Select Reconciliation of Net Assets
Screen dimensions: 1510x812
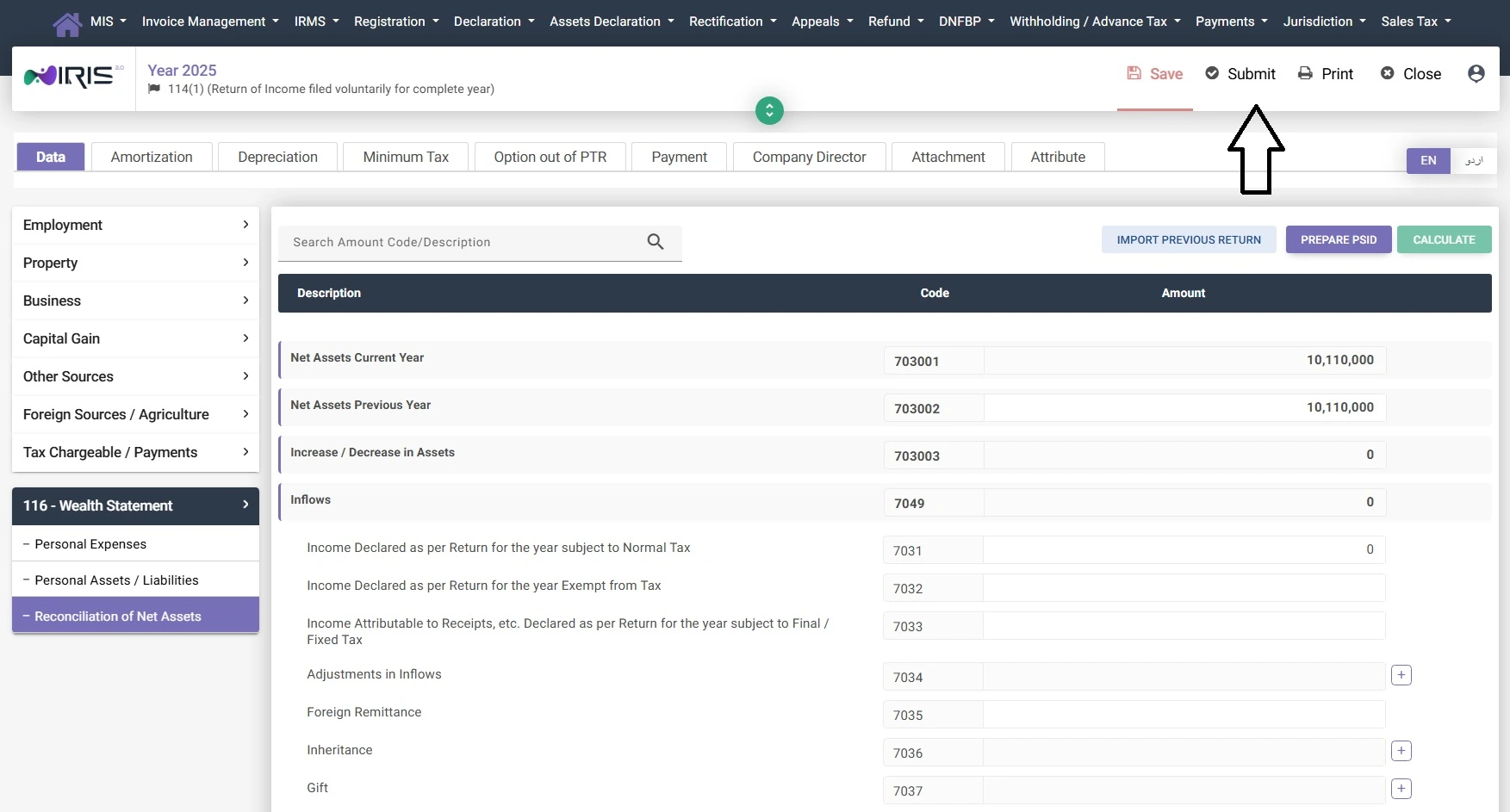point(135,617)
